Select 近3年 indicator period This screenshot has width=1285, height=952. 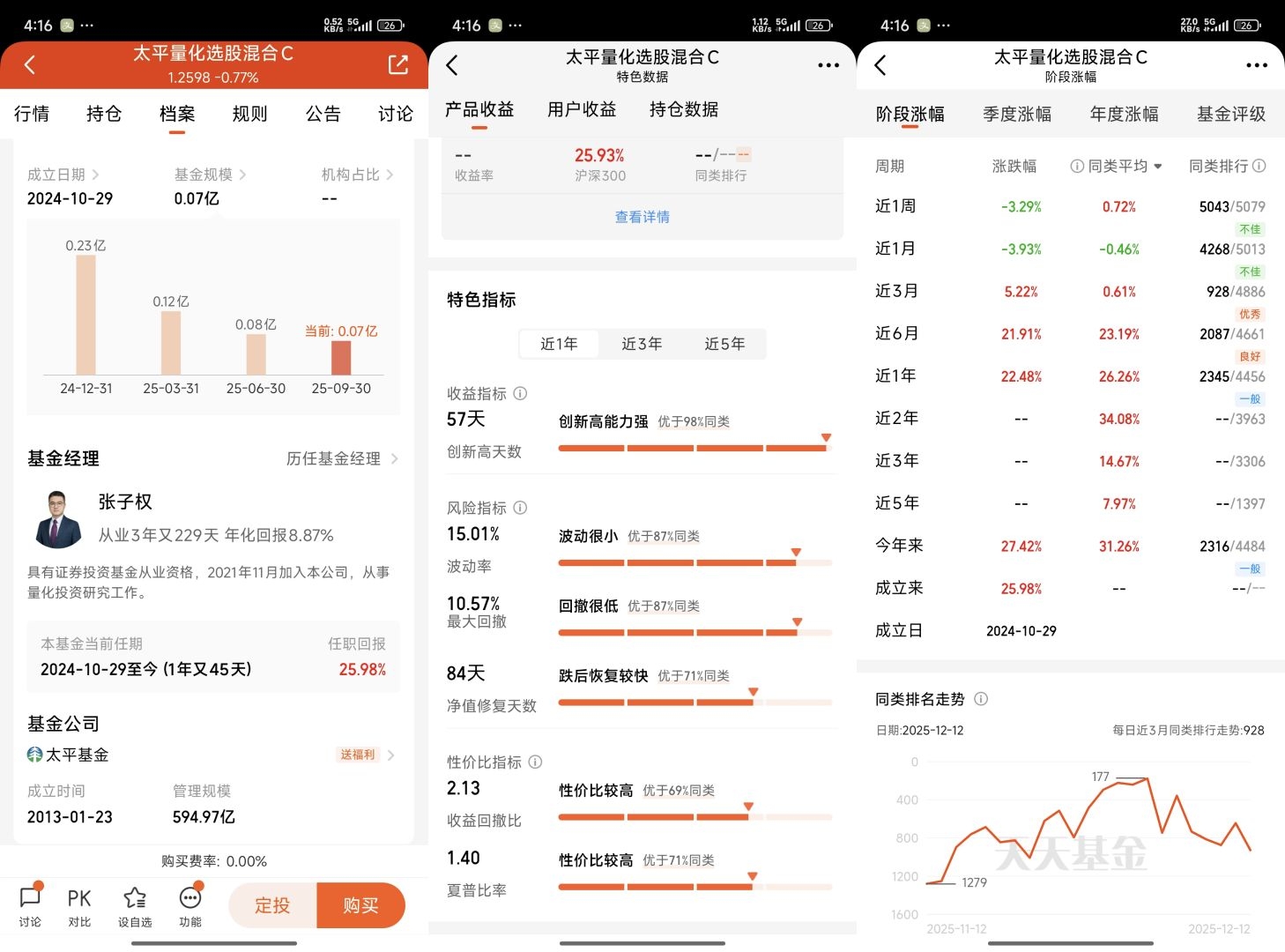click(x=642, y=344)
